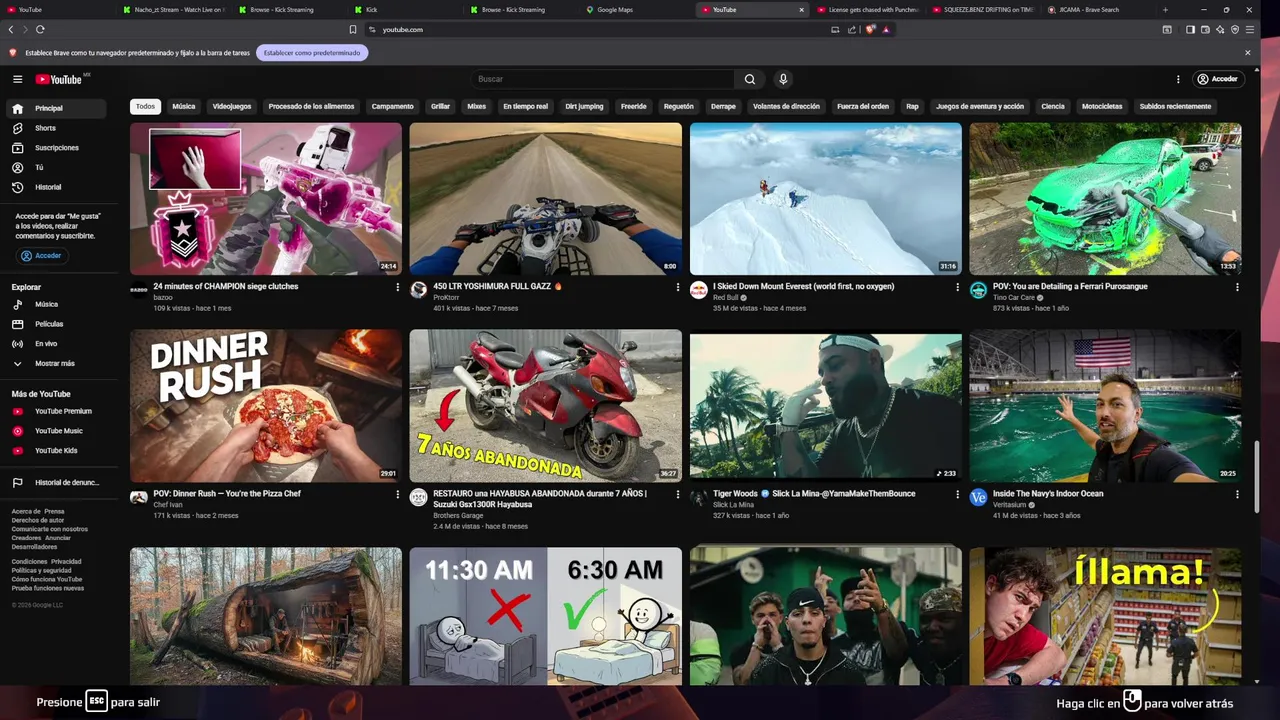Open Brave Shields lion icon

870,29
